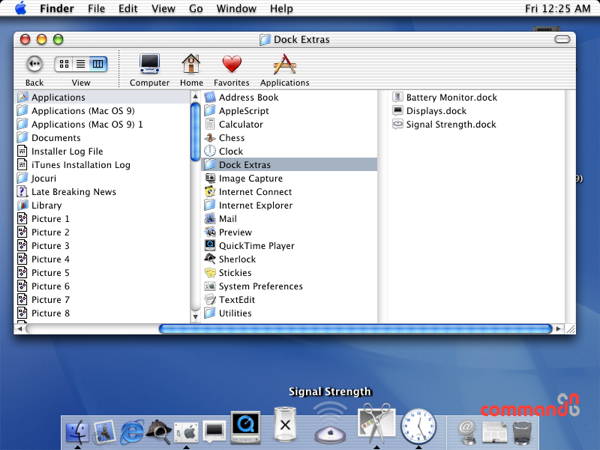This screenshot has width=600, height=450.
Task: Click scroll up arrow of first column
Action: (x=195, y=96)
